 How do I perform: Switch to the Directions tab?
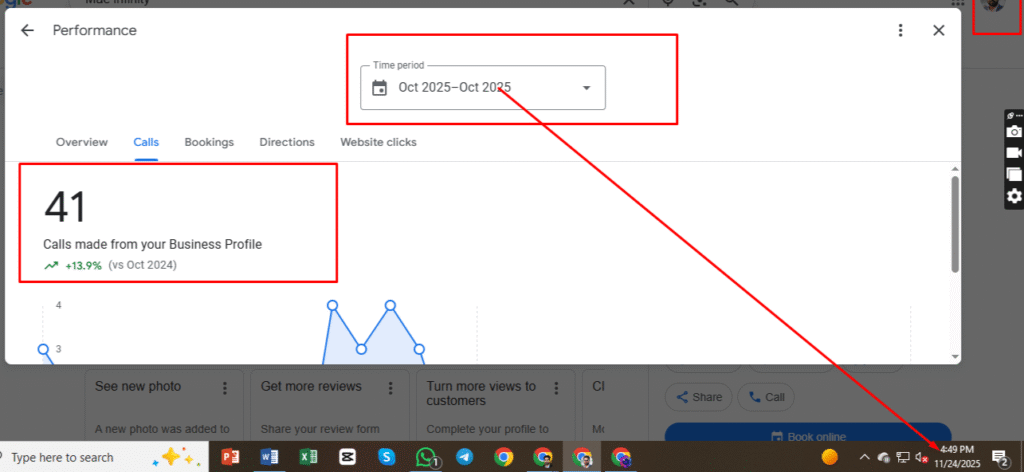point(287,142)
